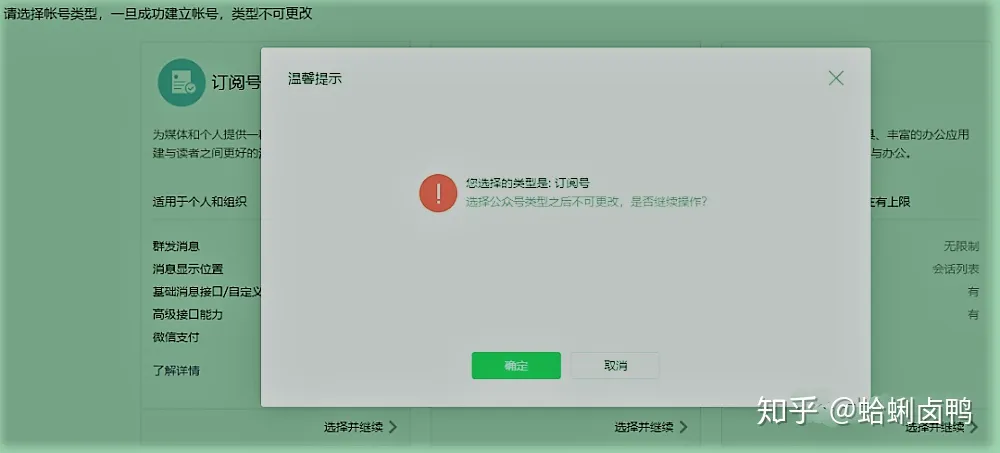This screenshot has height=453, width=1000.
Task: Click the middle card's 选择并继续 link
Action: tap(643, 427)
